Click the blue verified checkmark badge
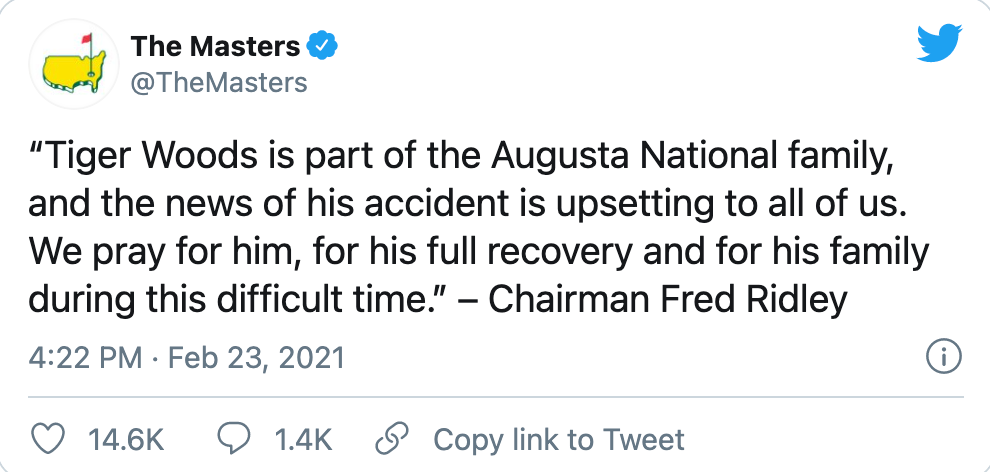The height and width of the screenshot is (472, 990). pyautogui.click(x=323, y=46)
